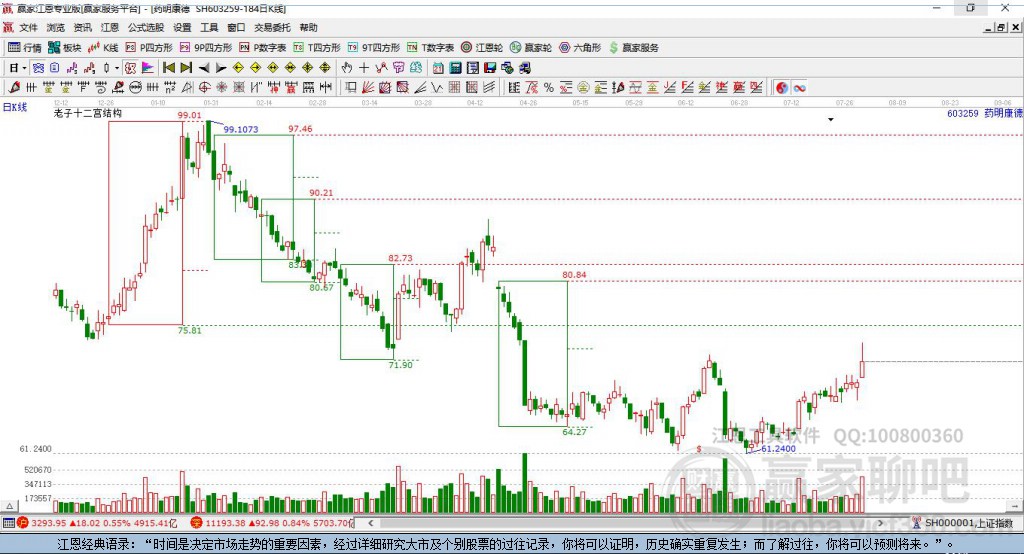Jump to last bar icon
The width and height of the screenshot is (1024, 554).
(186, 68)
